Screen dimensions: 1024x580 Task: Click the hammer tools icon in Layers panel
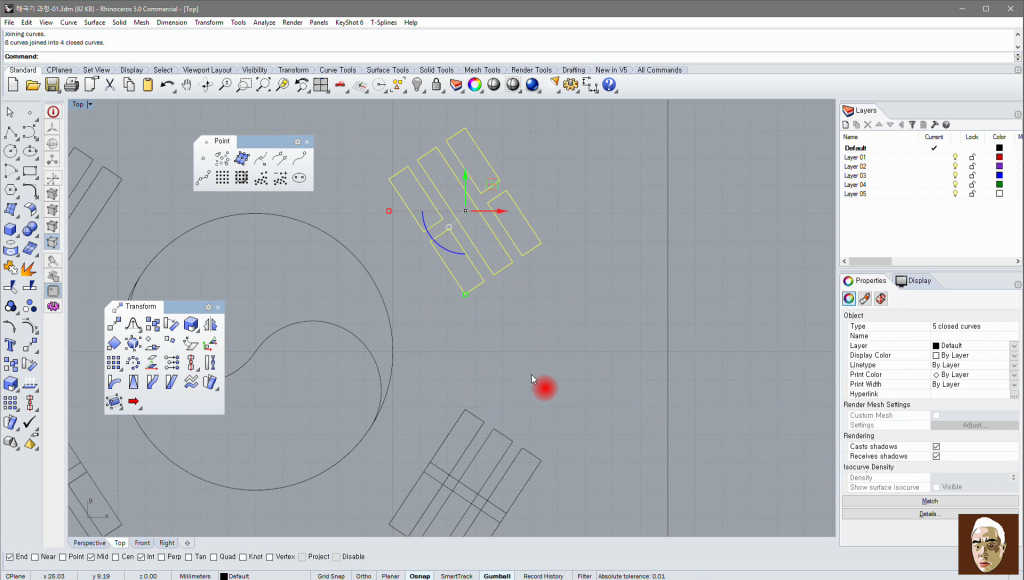935,125
